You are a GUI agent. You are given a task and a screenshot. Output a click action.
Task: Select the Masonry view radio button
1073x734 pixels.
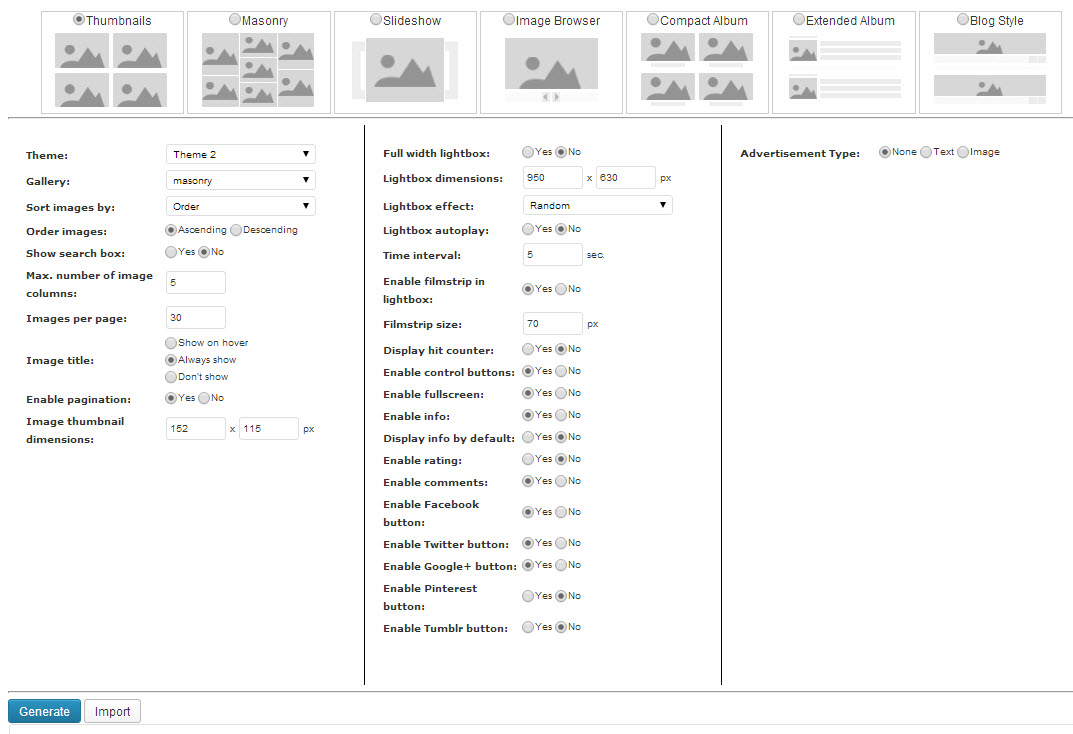[235, 19]
